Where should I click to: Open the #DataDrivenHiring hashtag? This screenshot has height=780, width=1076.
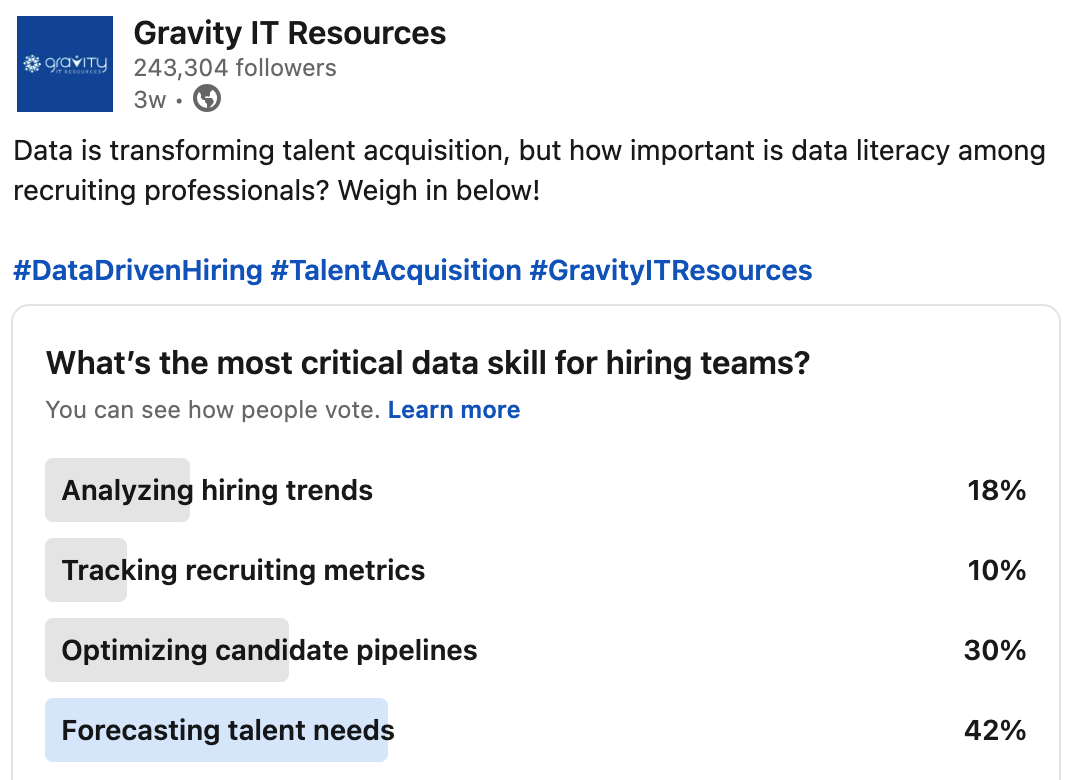click(138, 270)
